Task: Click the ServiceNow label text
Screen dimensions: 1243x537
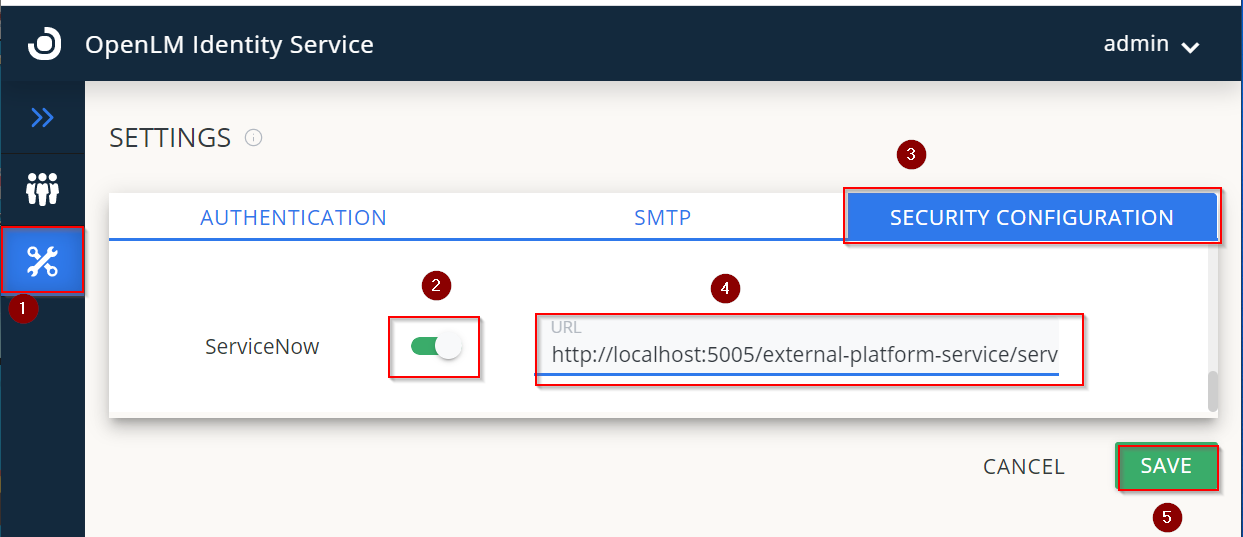Action: (x=262, y=347)
